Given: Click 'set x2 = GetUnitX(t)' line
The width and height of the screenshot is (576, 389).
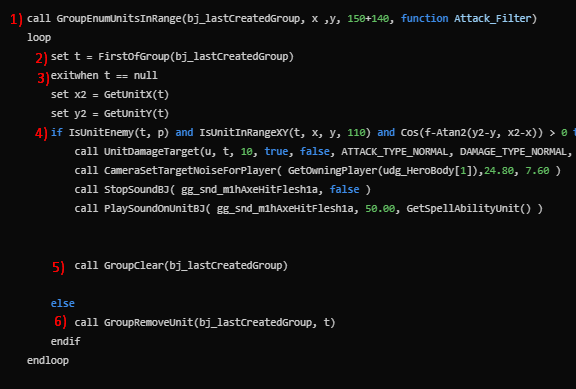Looking at the screenshot, I should click(x=110, y=94).
